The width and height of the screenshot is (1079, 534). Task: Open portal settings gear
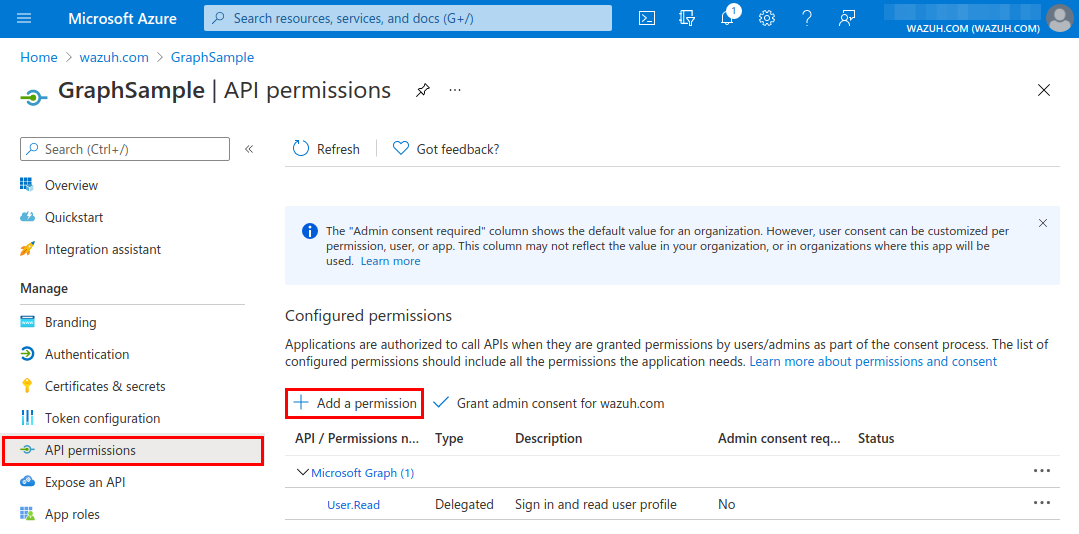coord(767,19)
